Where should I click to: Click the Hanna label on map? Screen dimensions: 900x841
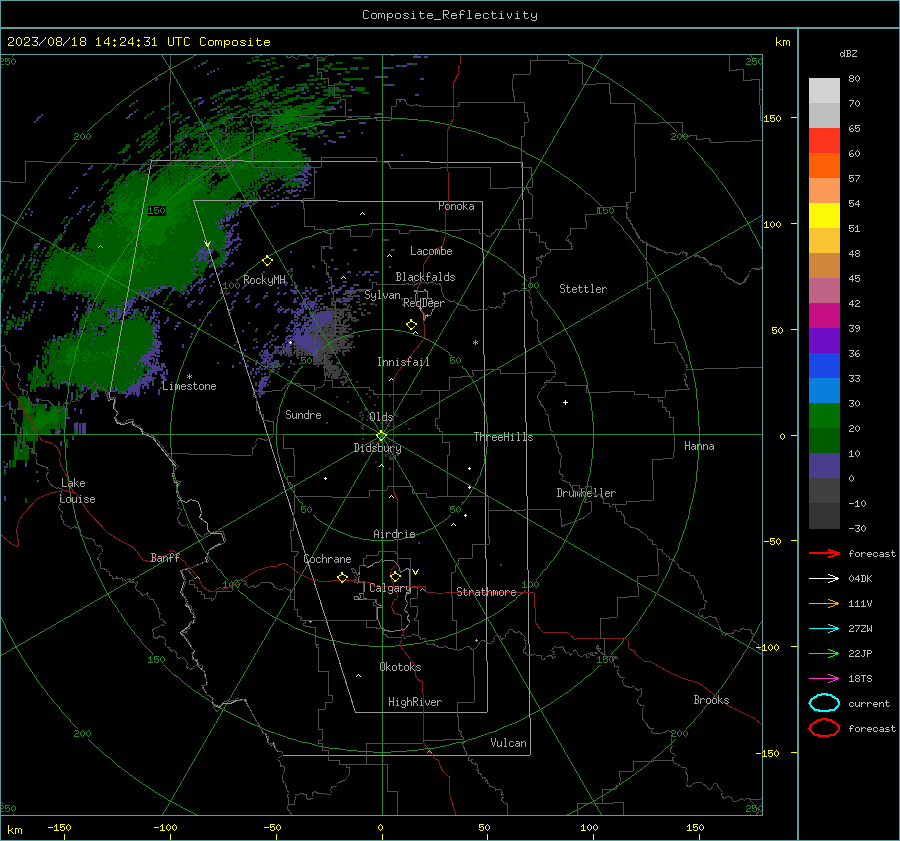click(699, 446)
